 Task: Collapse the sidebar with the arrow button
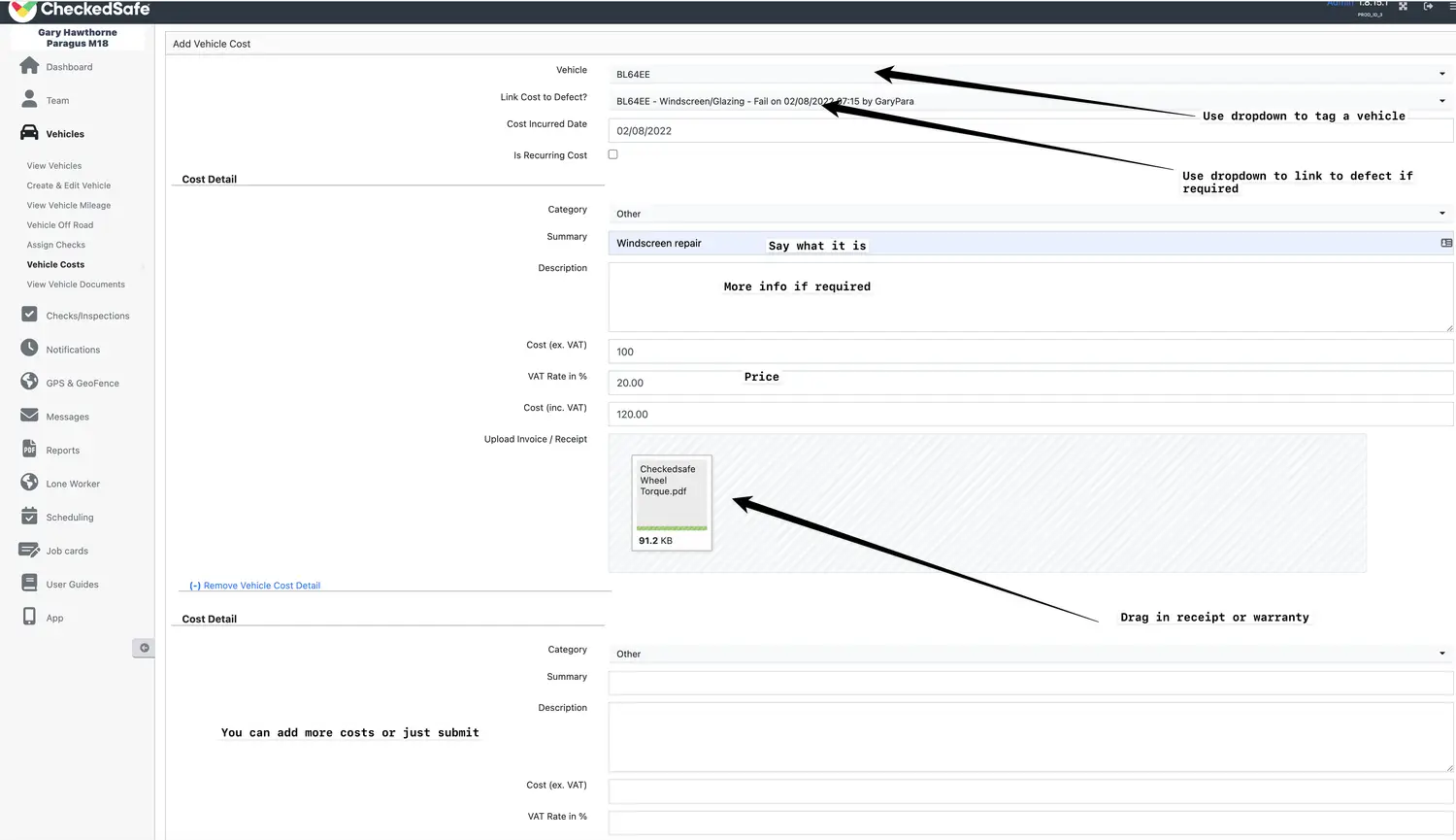point(144,648)
